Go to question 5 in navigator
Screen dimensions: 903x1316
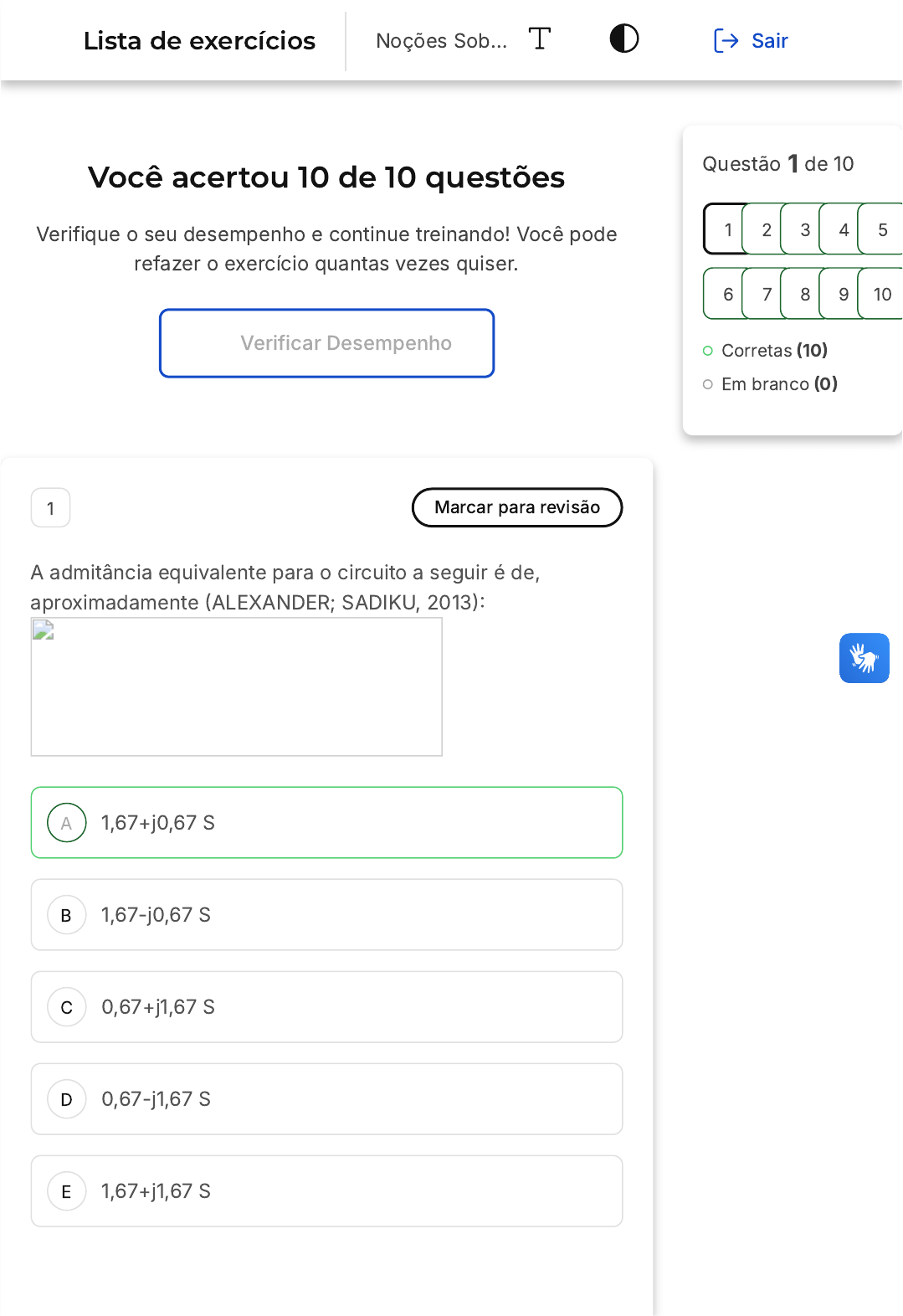pyautogui.click(x=882, y=229)
